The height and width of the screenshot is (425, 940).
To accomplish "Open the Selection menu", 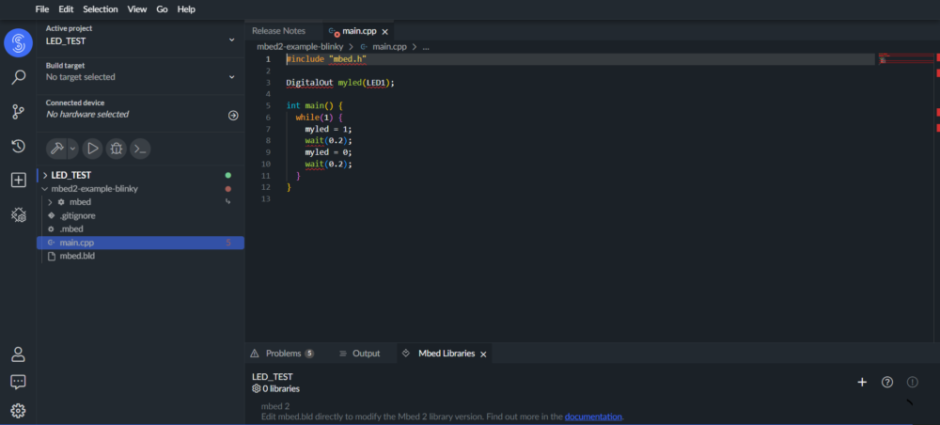I will coord(100,9).
